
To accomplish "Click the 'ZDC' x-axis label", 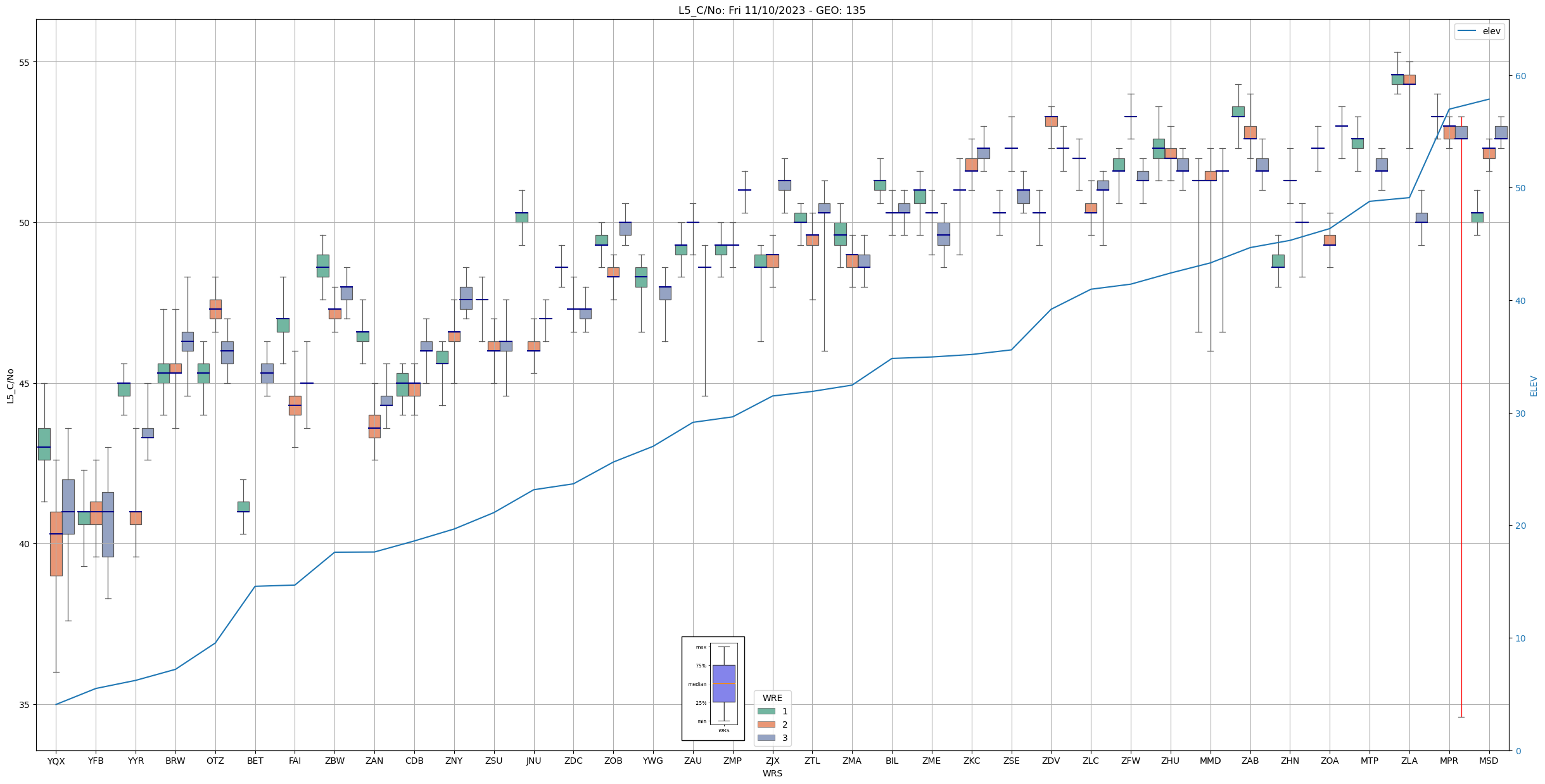I will click(x=573, y=761).
